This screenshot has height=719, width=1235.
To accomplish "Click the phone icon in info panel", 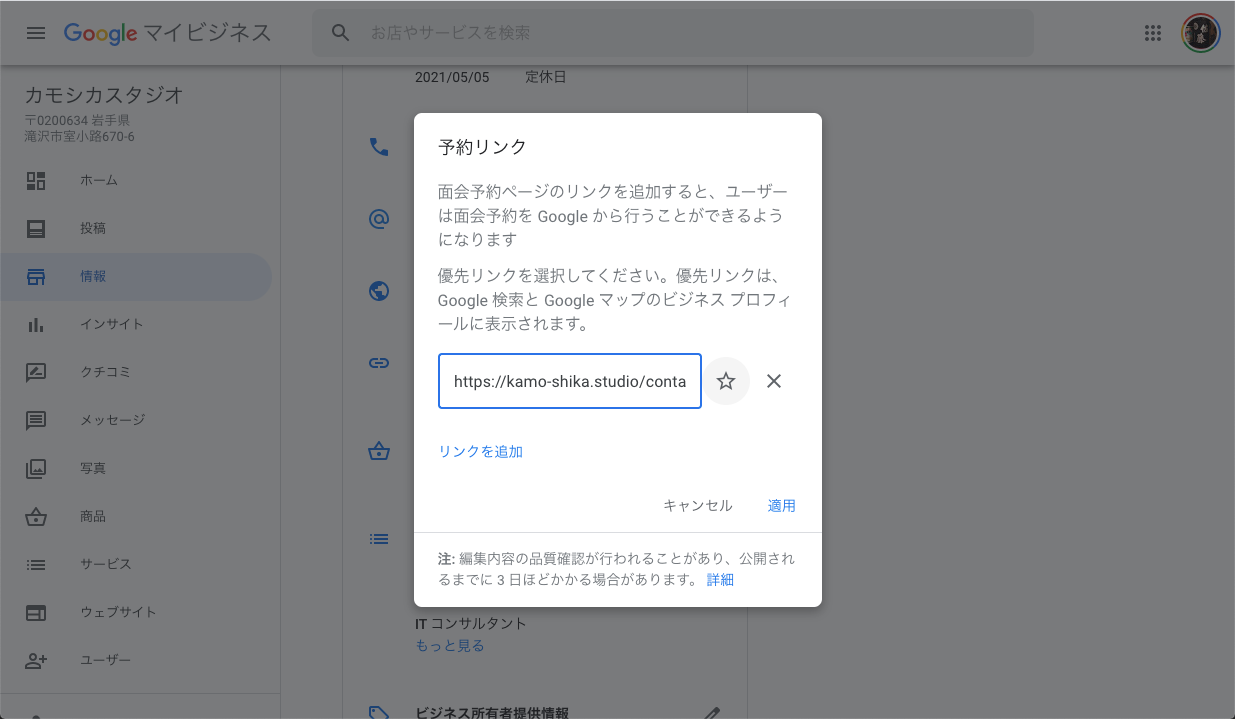I will pos(379,147).
